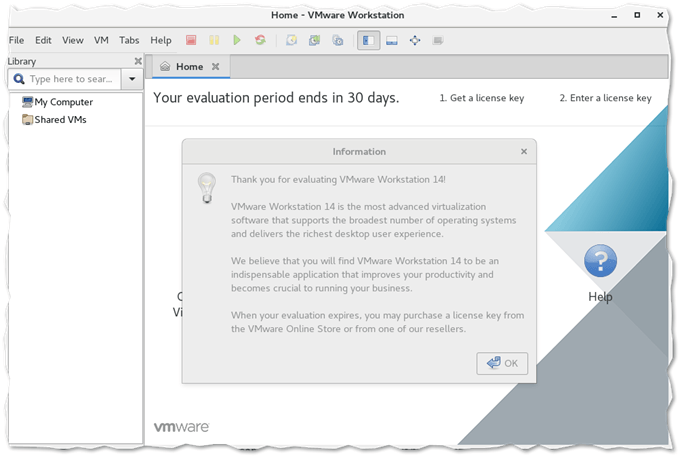The height and width of the screenshot is (457, 680).
Task: Click the Get a license key link
Action: pyautogui.click(x=482, y=98)
